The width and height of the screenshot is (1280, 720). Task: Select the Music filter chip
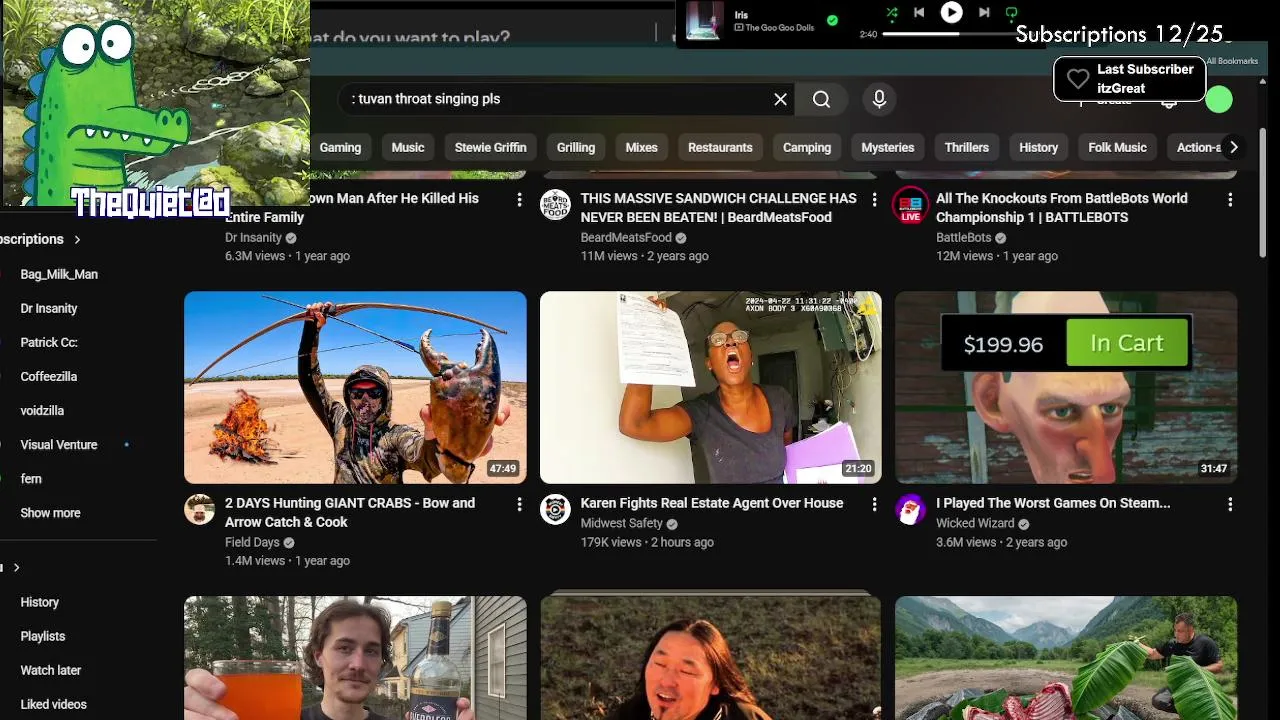point(408,147)
